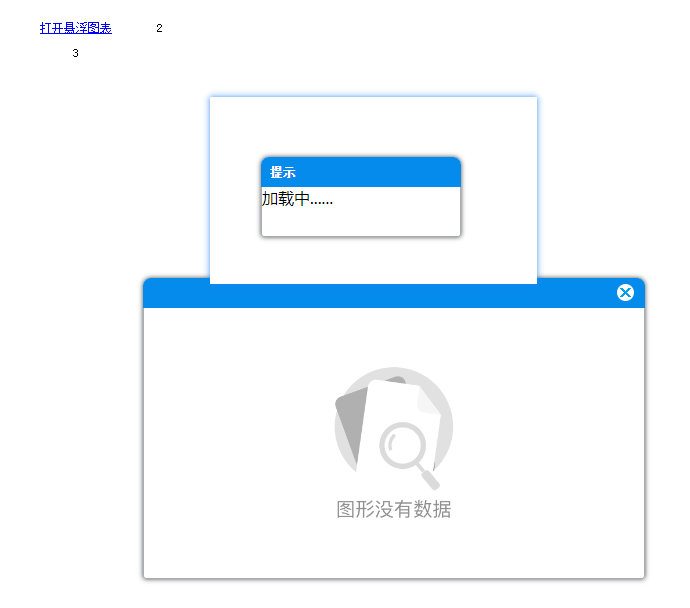Click the 图形没有数据 empty-state text

pyautogui.click(x=394, y=509)
